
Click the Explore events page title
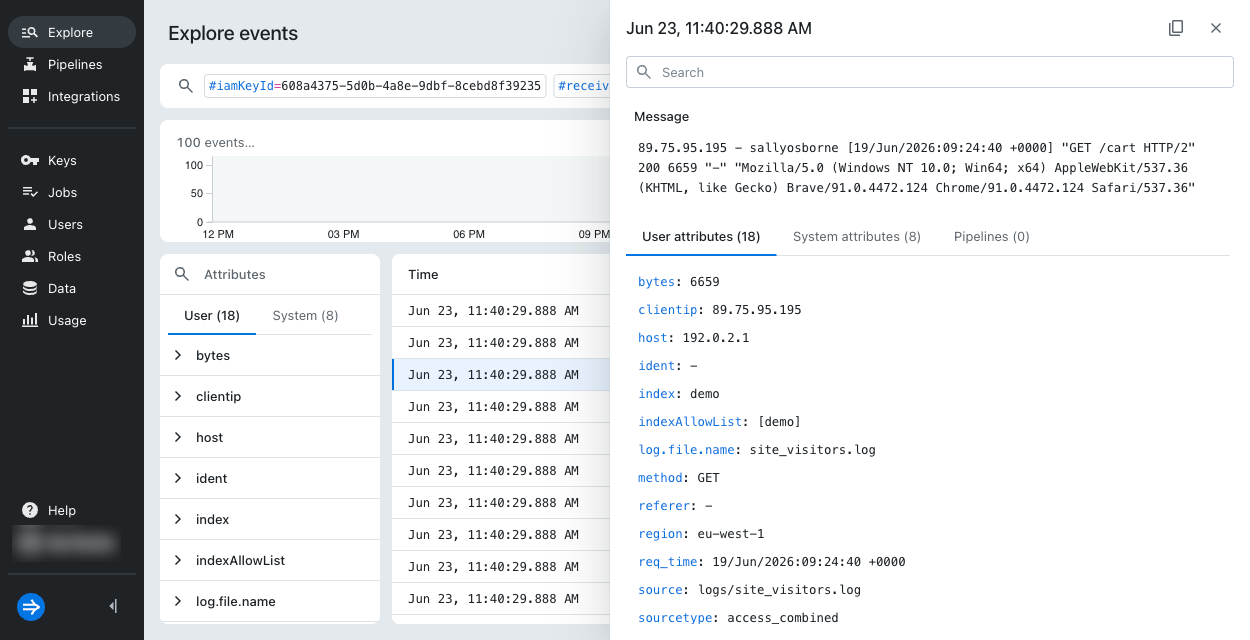233,33
